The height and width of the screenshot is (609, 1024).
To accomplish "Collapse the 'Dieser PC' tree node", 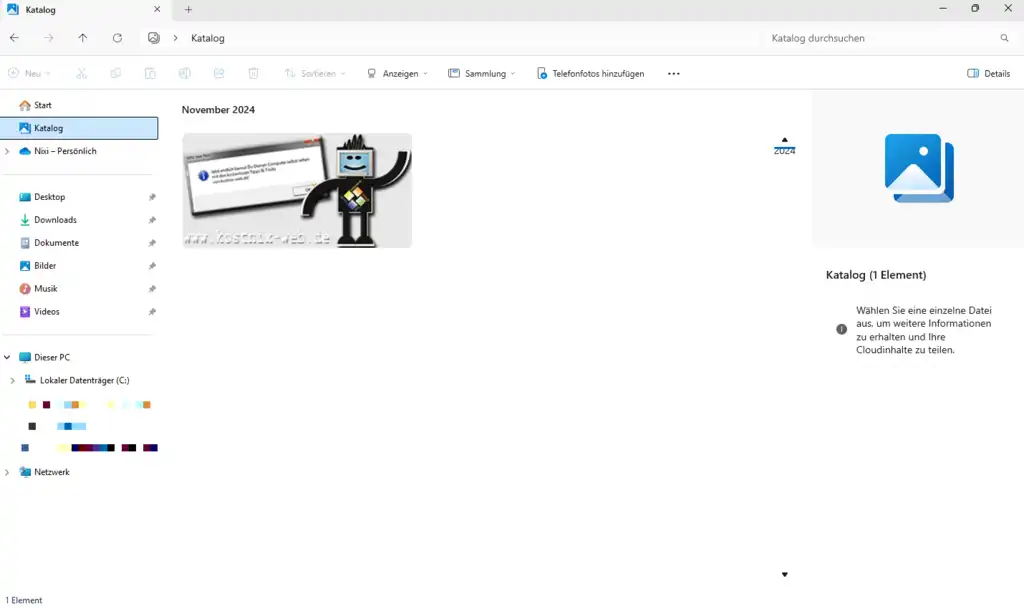I will pyautogui.click(x=7, y=357).
